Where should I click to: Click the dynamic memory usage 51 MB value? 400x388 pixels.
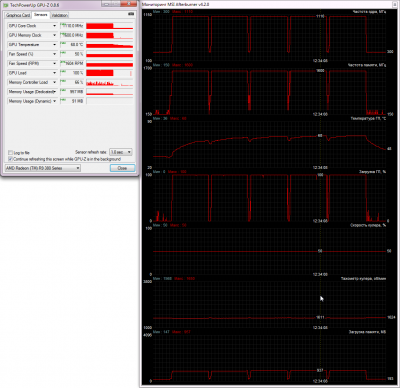coord(72,101)
